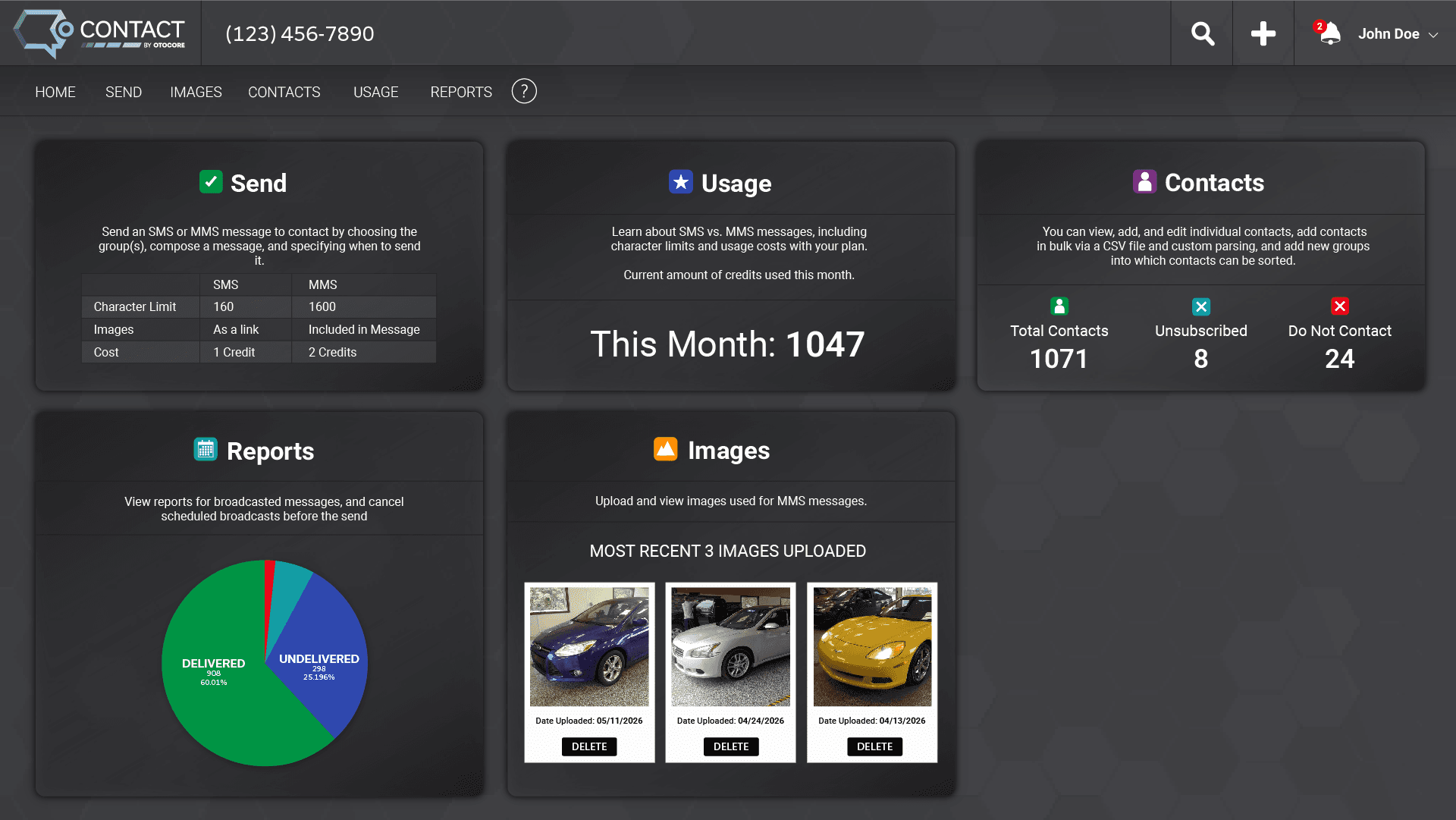Click the Cost row label
The width and height of the screenshot is (1456, 820).
106,352
